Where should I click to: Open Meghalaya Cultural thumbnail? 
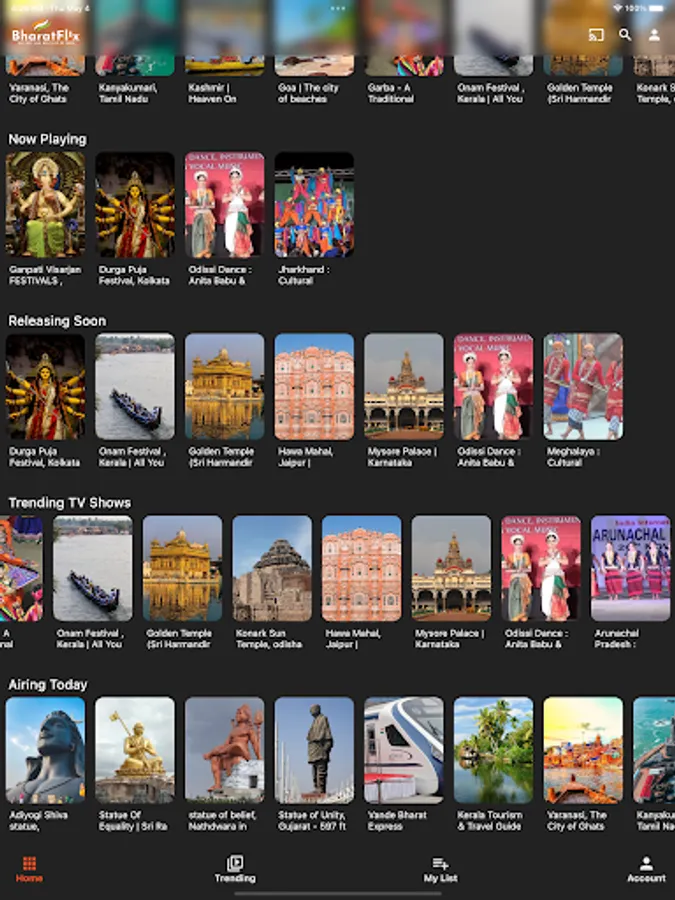coord(583,387)
